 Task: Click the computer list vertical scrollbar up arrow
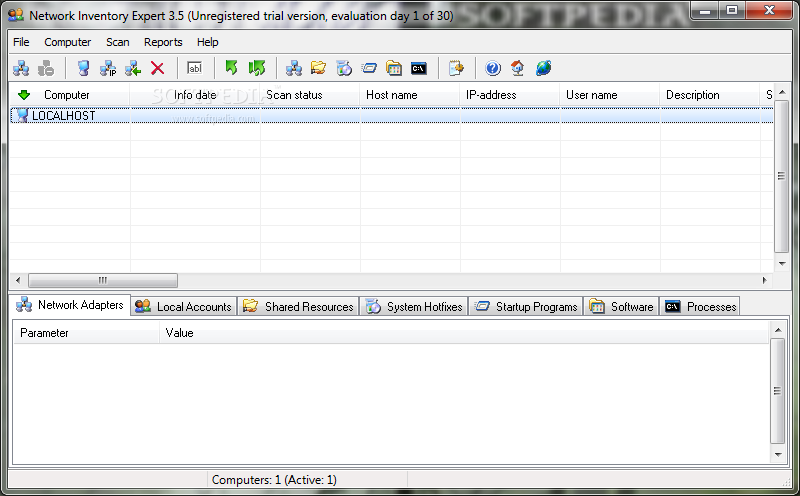(782, 92)
